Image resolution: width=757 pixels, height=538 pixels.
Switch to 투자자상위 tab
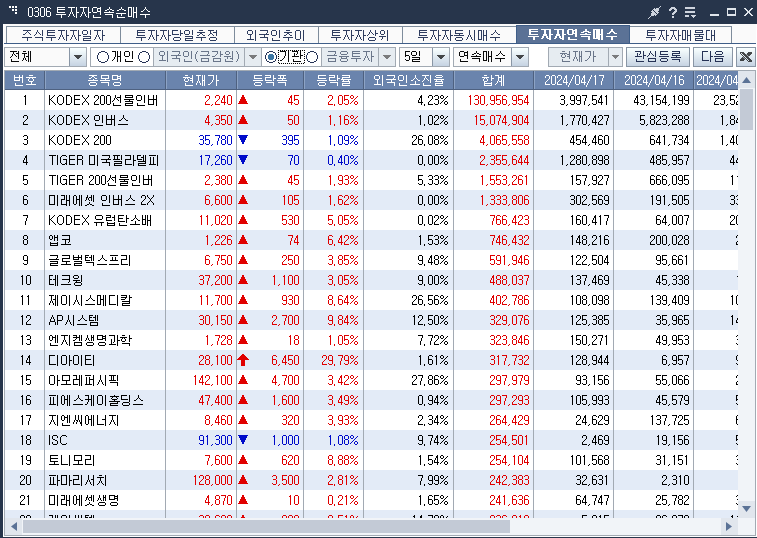(360, 35)
